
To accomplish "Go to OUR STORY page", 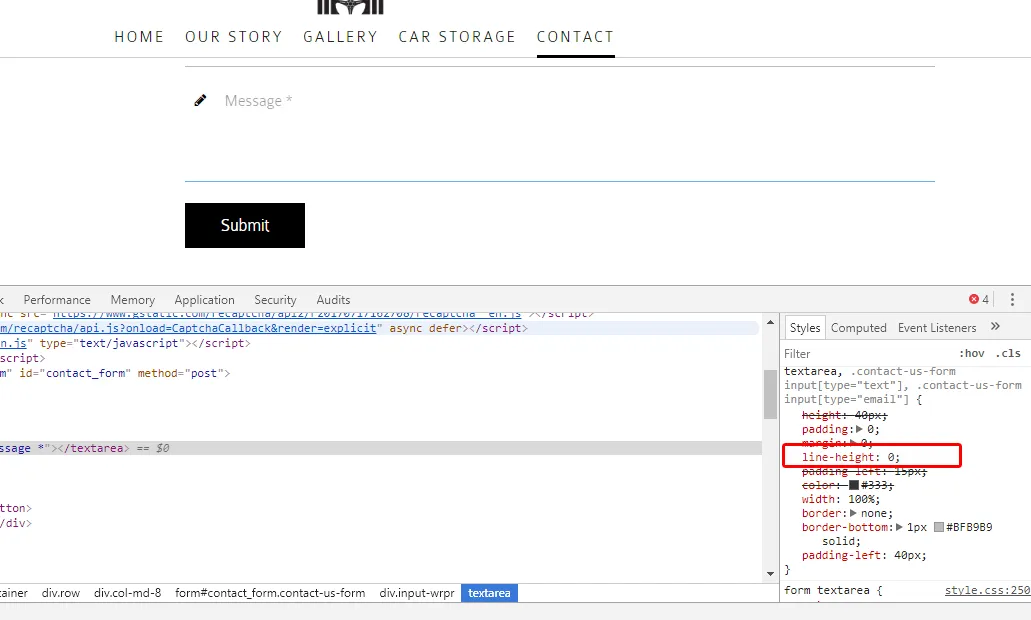I will [x=233, y=37].
